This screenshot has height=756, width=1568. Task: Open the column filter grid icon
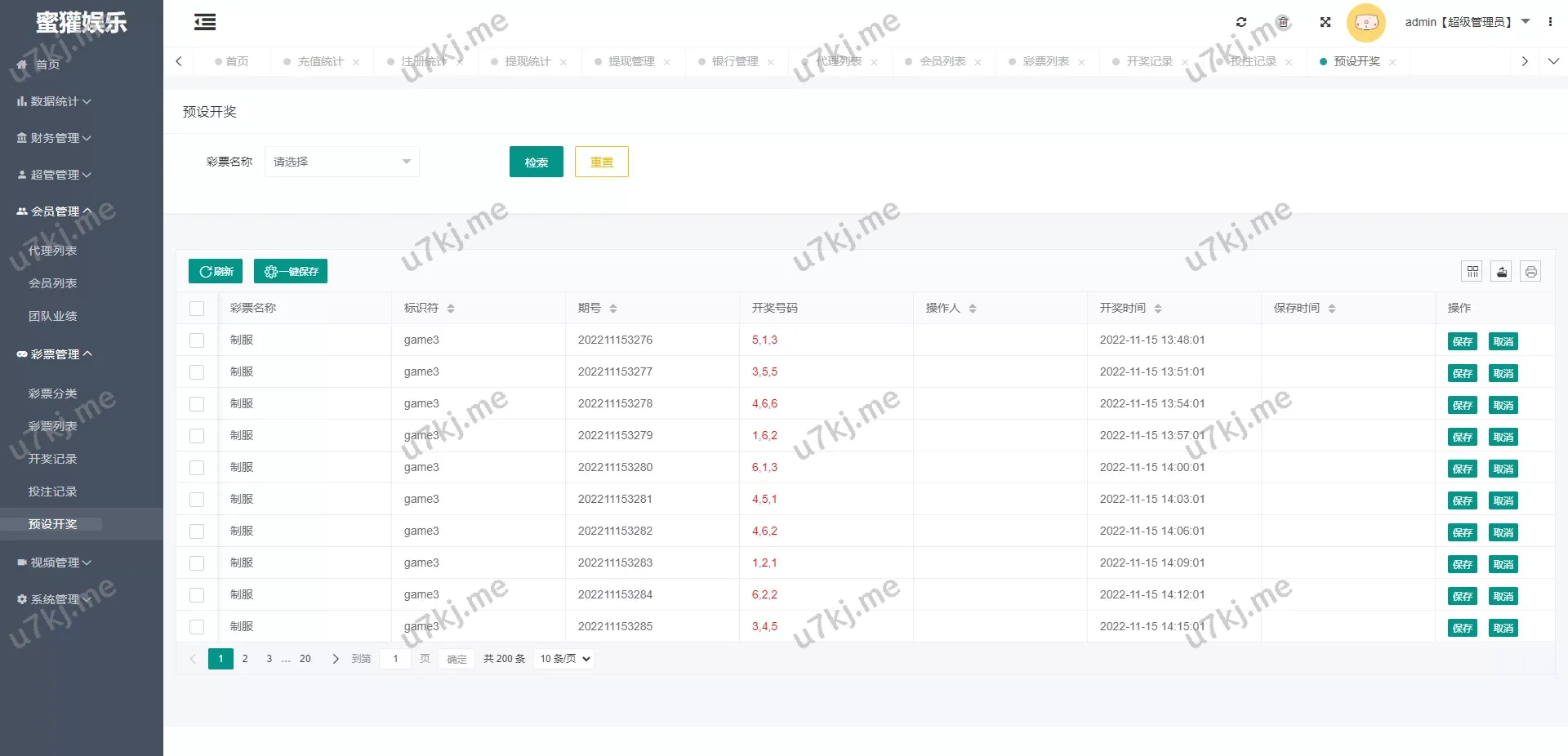pyautogui.click(x=1472, y=271)
